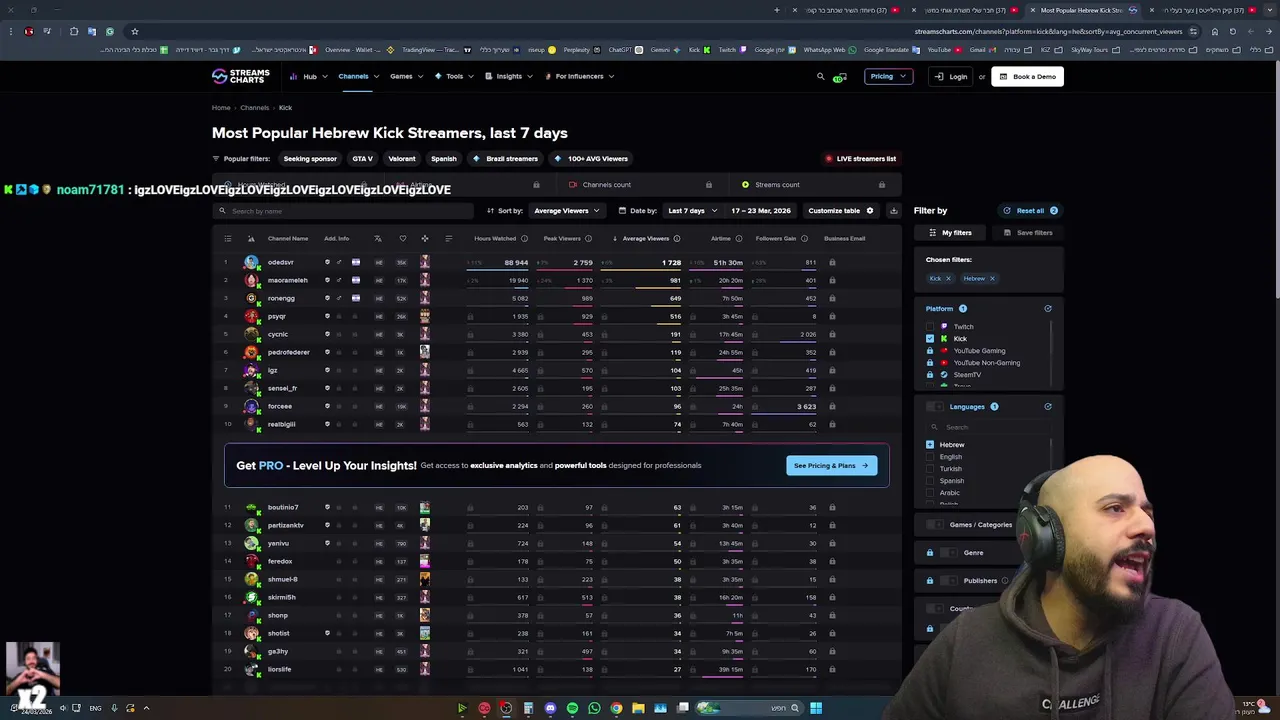
Task: Click See Pricing & Plans button
Action: pyautogui.click(x=831, y=465)
